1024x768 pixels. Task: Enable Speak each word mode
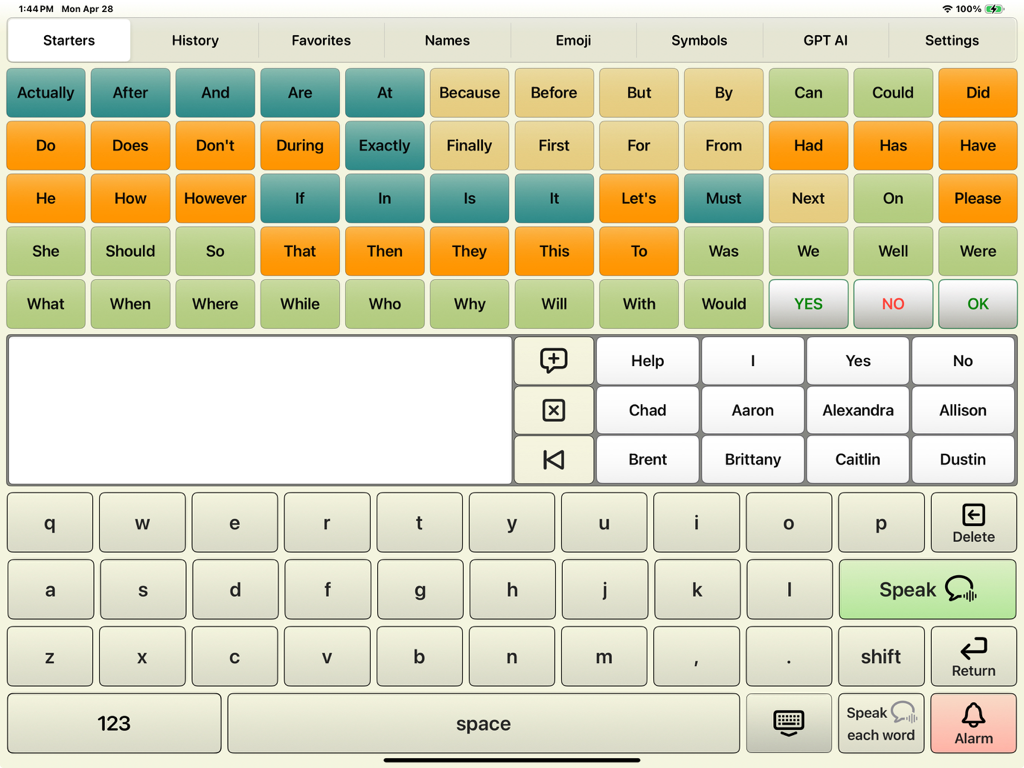(880, 723)
